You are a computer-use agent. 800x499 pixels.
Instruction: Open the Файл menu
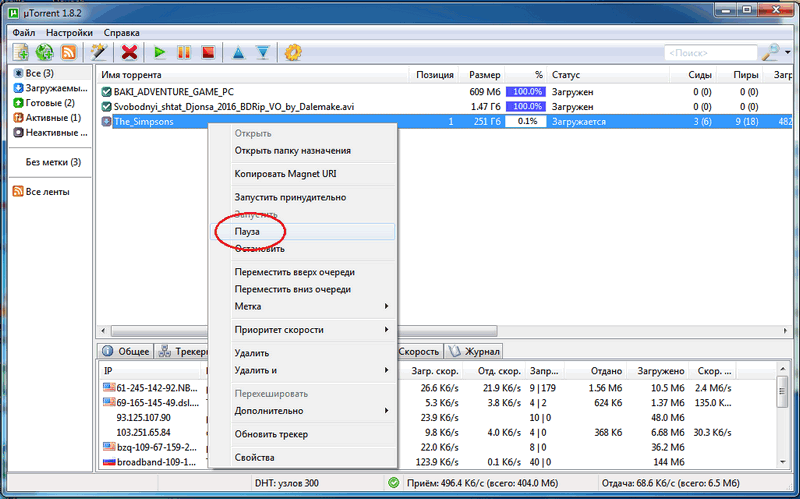pos(23,33)
